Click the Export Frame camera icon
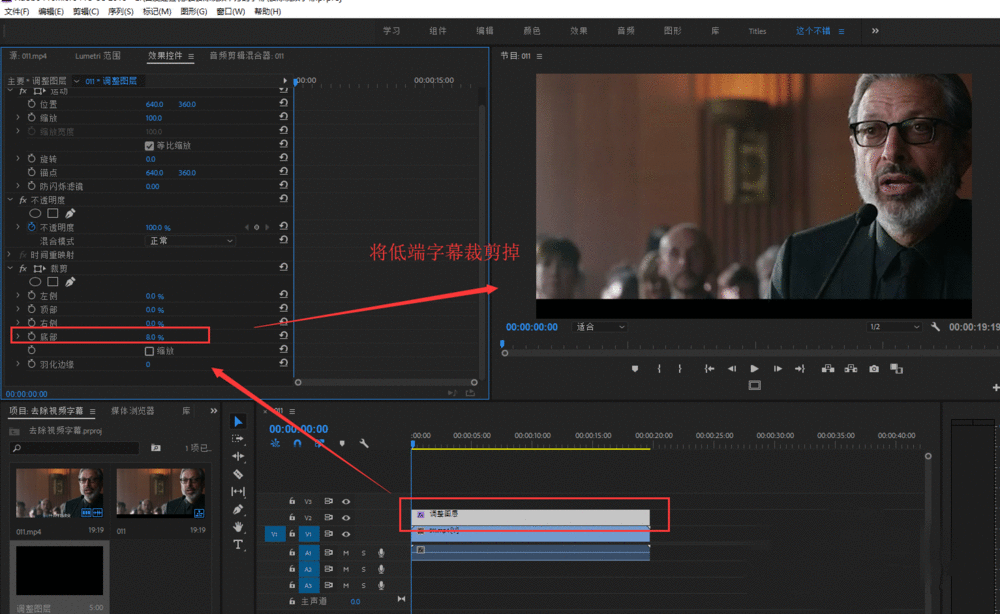1000x614 pixels. point(873,368)
